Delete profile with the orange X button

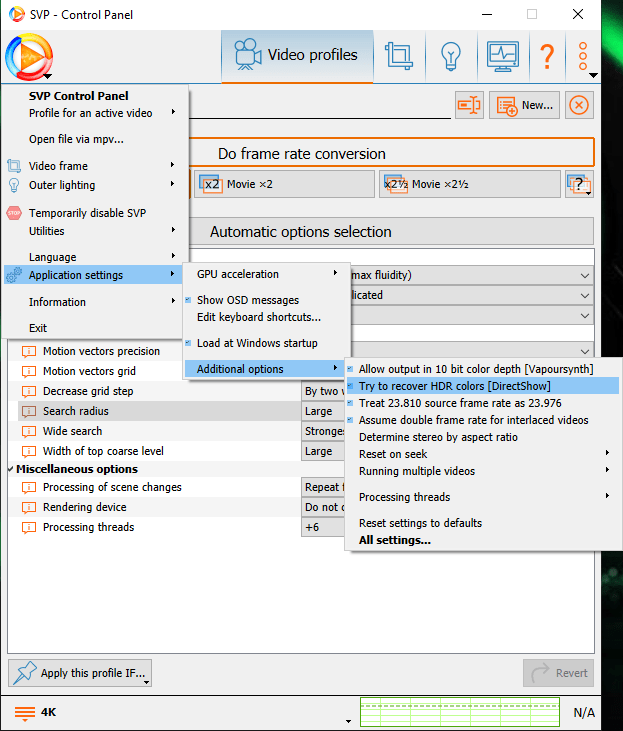tap(579, 105)
